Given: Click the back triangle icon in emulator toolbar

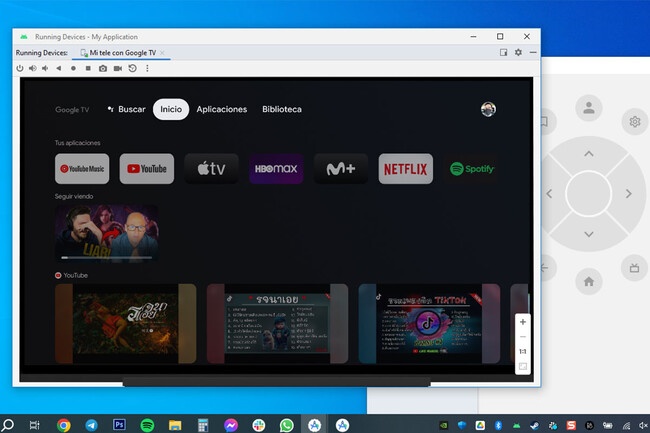Looking at the screenshot, I should click(59, 68).
